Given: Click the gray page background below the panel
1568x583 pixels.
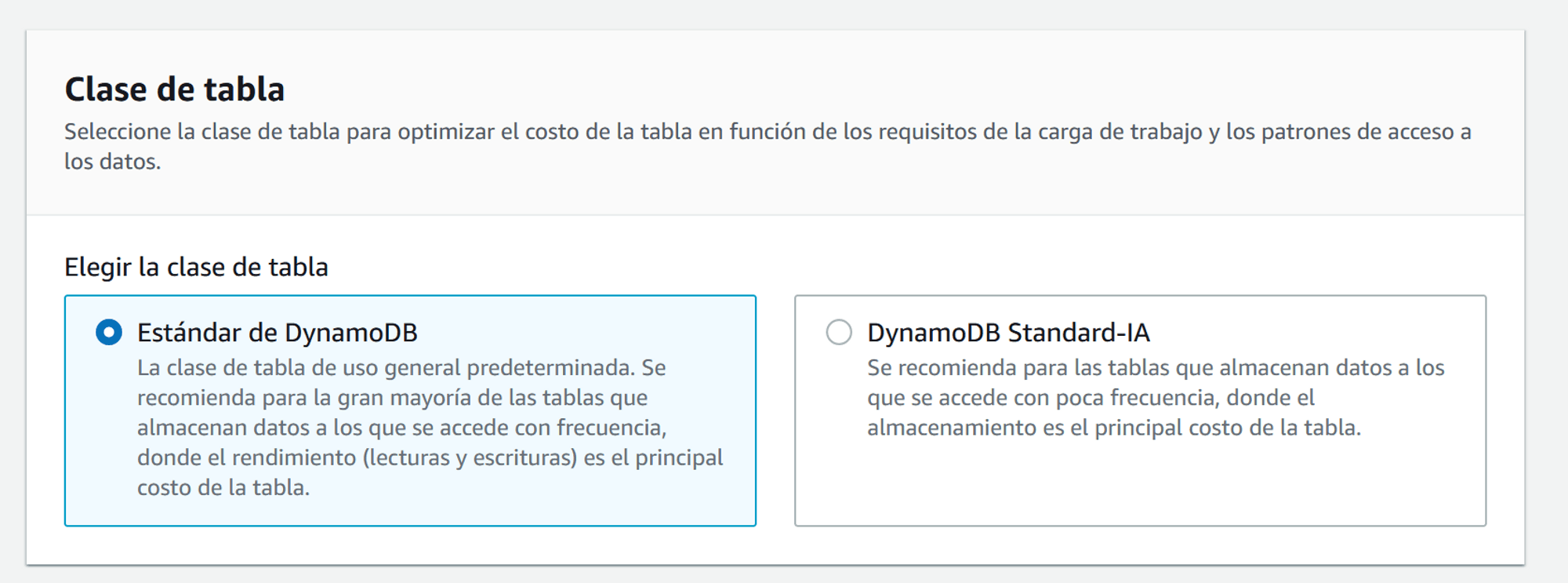Looking at the screenshot, I should point(784,575).
